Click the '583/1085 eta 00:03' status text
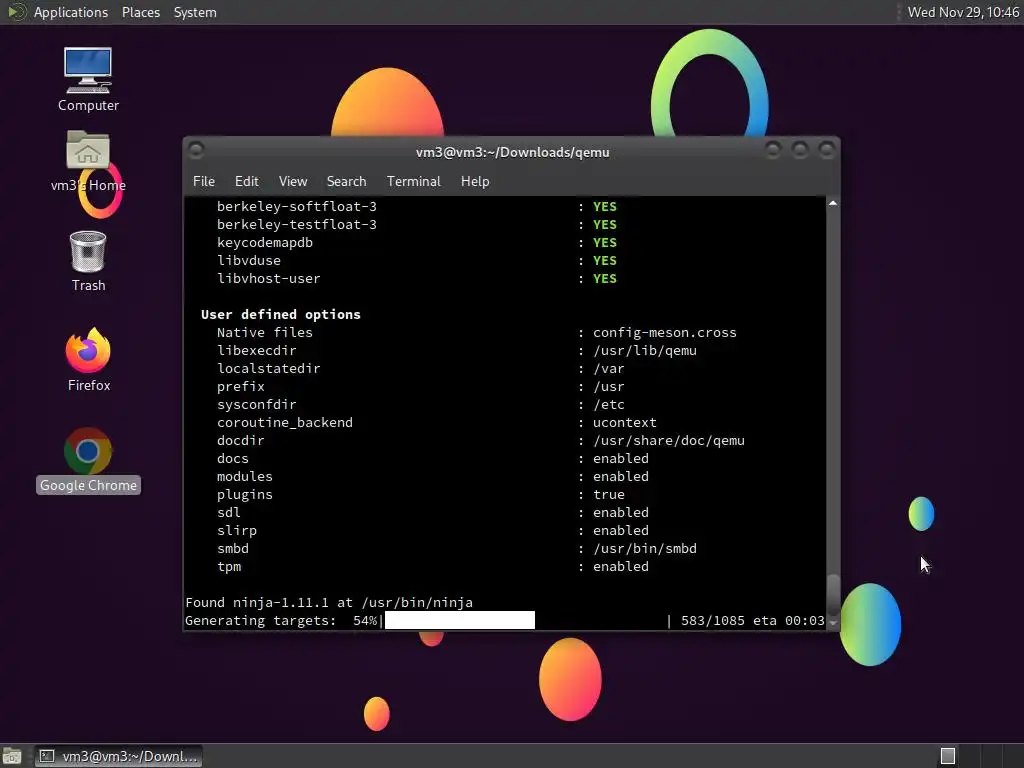 (x=752, y=620)
